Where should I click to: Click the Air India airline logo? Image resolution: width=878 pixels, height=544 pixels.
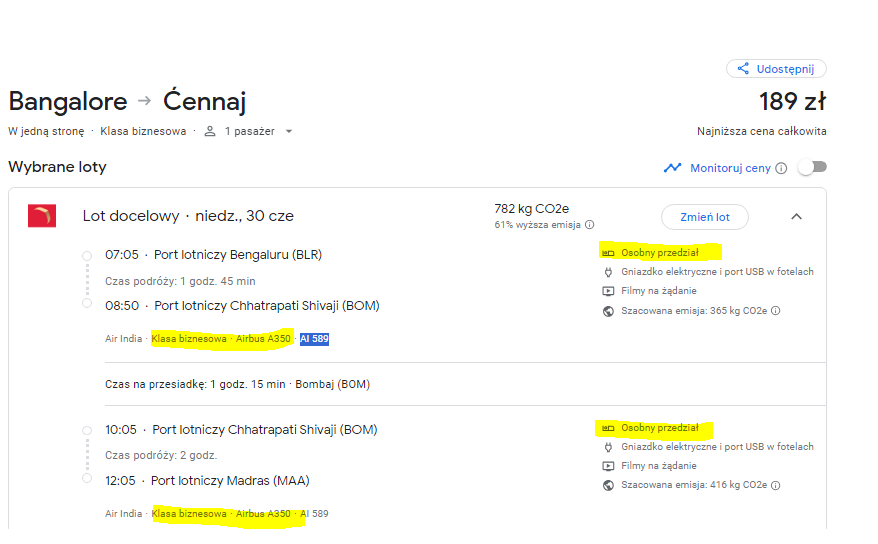[x=42, y=215]
